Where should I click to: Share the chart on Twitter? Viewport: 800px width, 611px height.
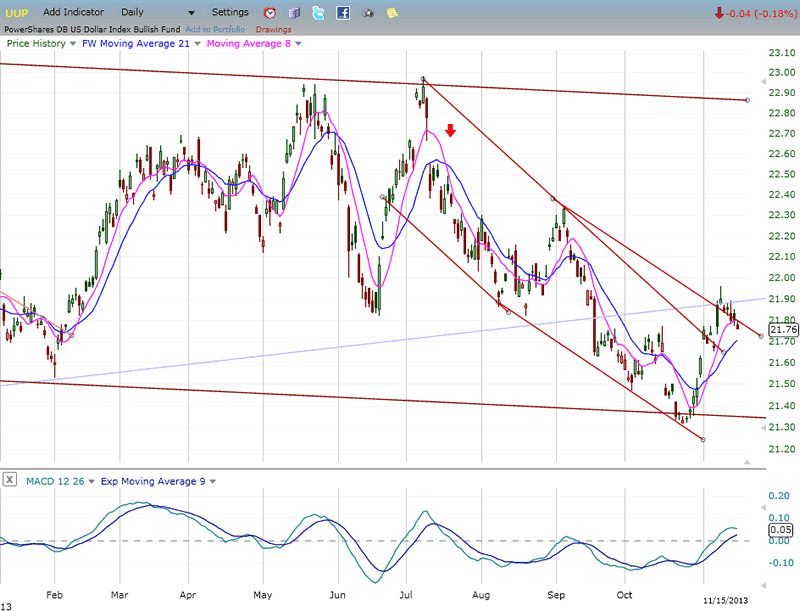pyautogui.click(x=318, y=13)
